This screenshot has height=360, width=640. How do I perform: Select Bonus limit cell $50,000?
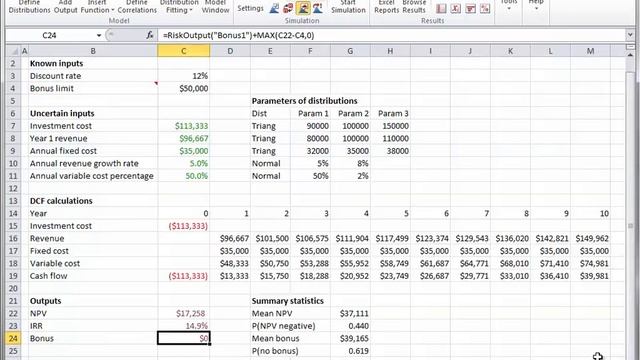point(184,89)
